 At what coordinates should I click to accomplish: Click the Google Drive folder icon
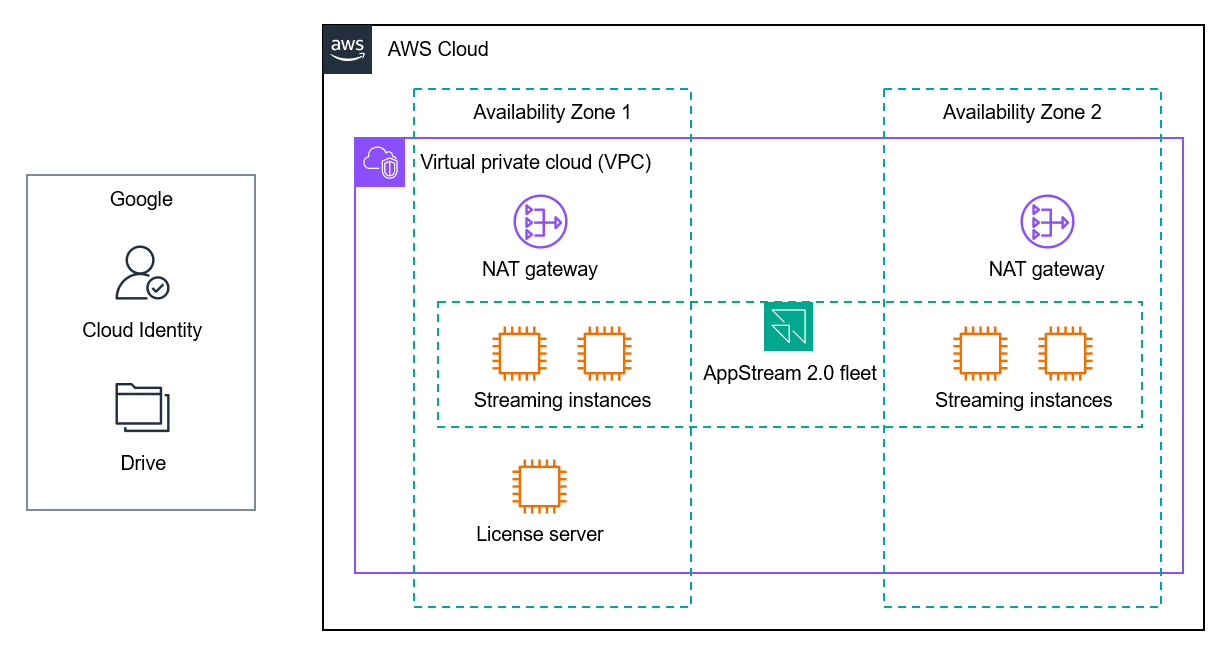click(x=140, y=408)
